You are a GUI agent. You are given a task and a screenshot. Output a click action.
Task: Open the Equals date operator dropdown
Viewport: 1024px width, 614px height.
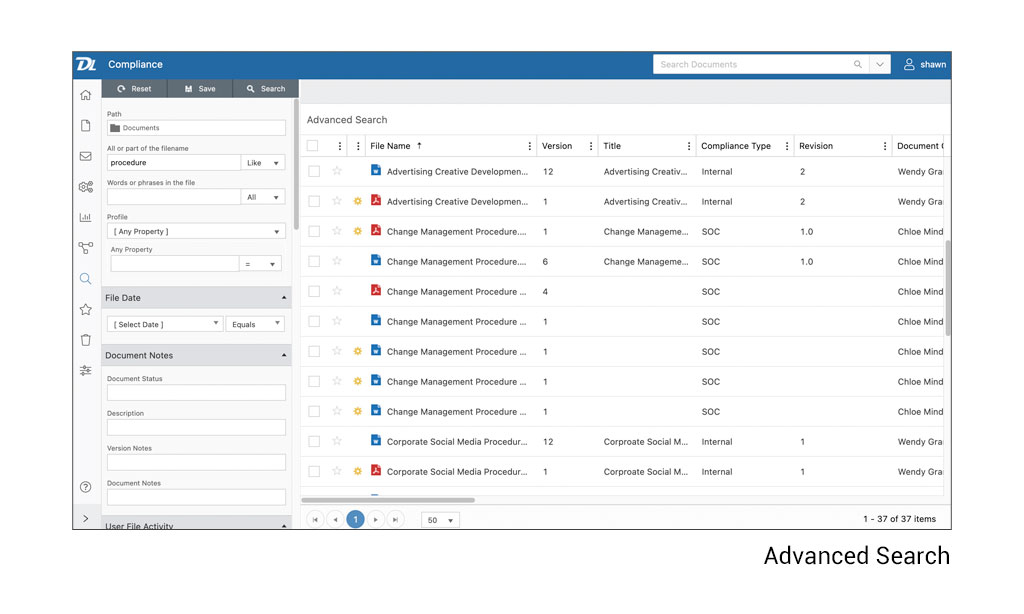pyautogui.click(x=255, y=324)
